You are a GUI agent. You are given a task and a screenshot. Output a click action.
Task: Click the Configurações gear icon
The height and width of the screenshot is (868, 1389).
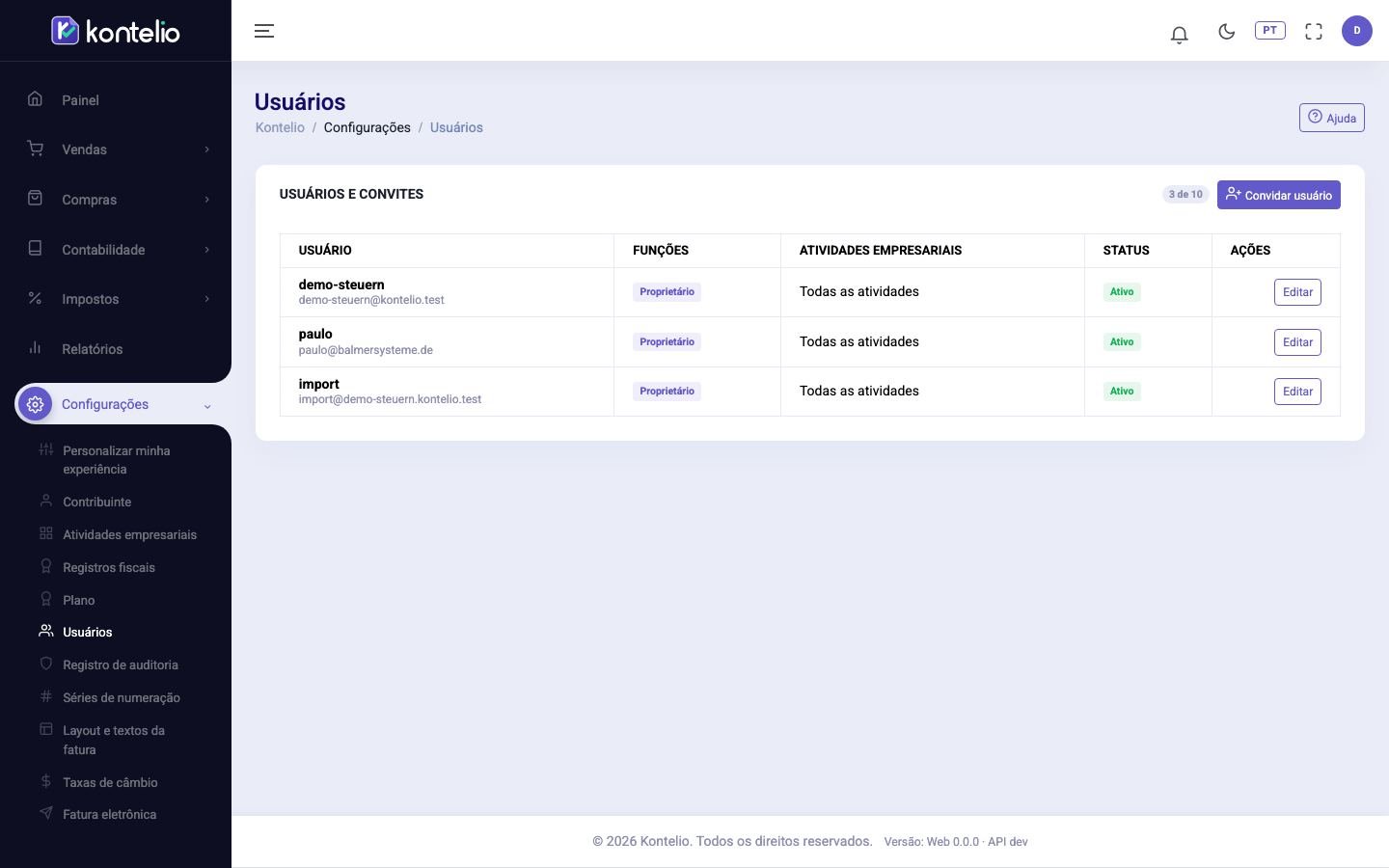(36, 404)
